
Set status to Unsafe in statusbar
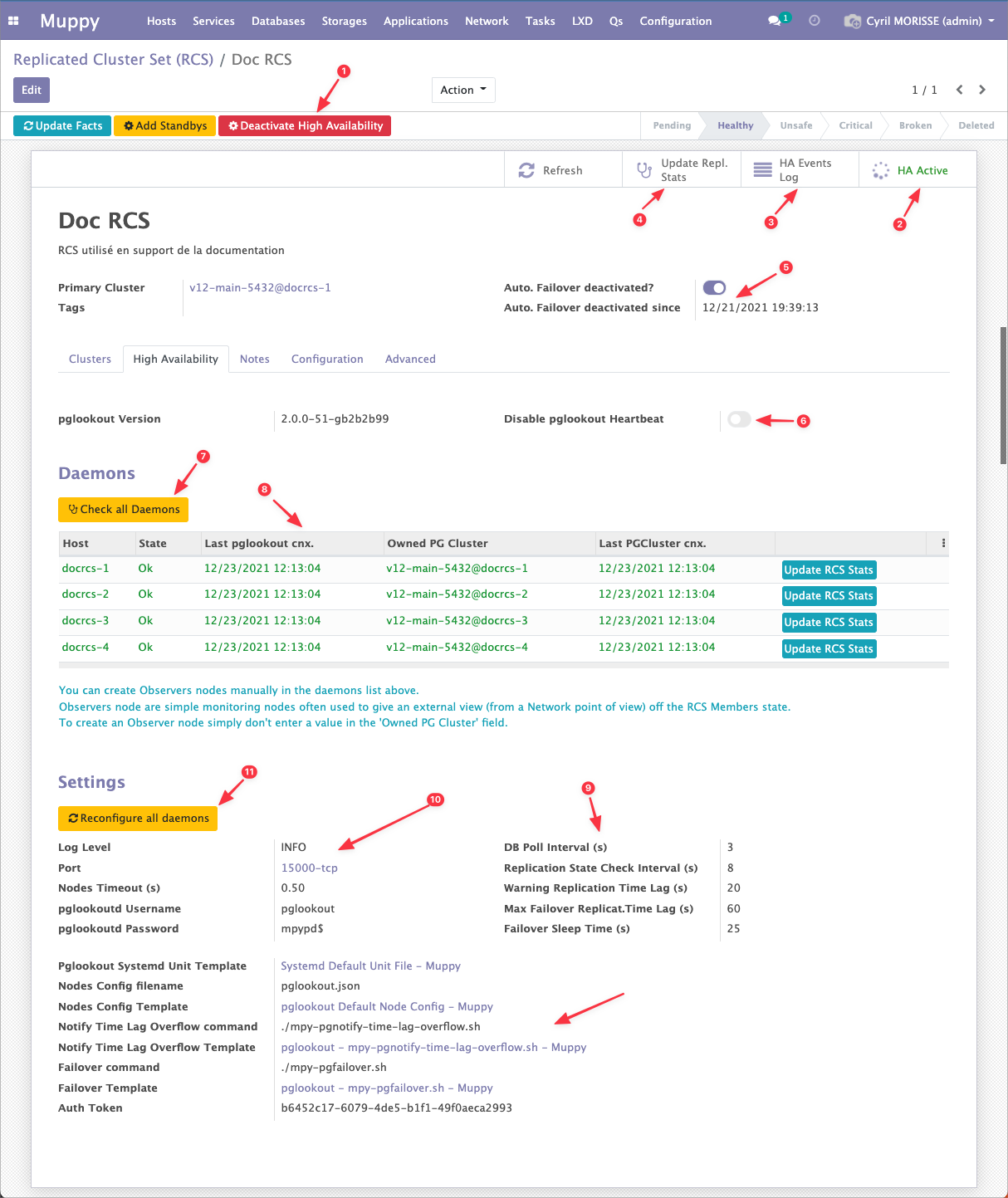tap(795, 125)
